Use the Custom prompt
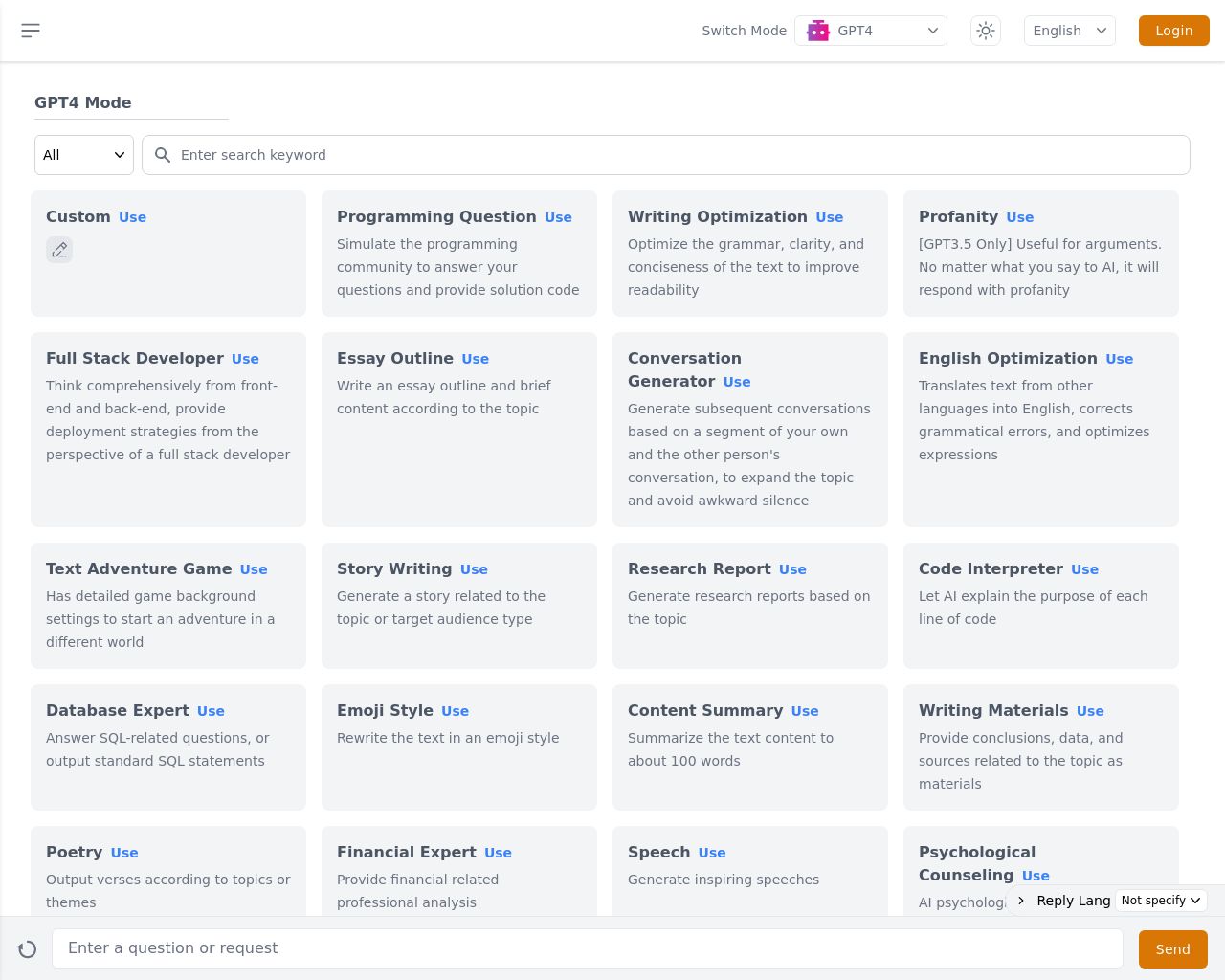 [133, 217]
